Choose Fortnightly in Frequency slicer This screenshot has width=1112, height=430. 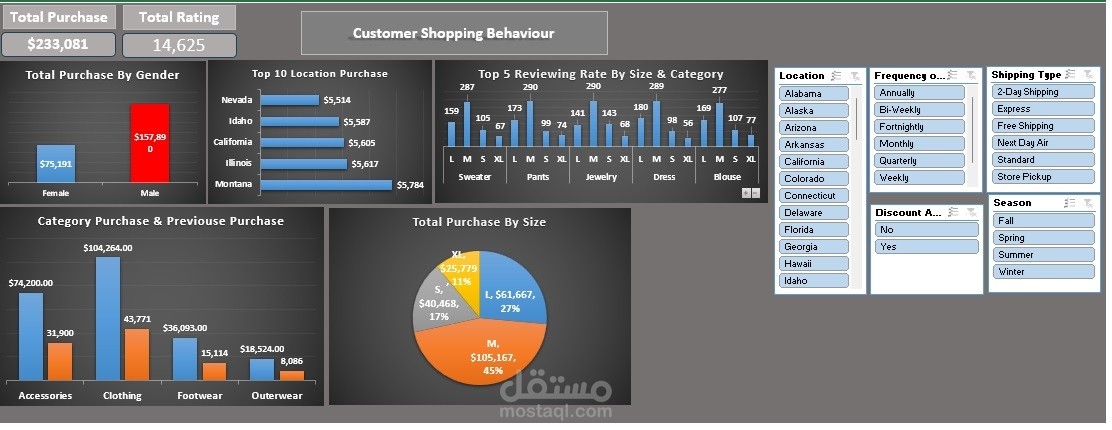pos(919,127)
